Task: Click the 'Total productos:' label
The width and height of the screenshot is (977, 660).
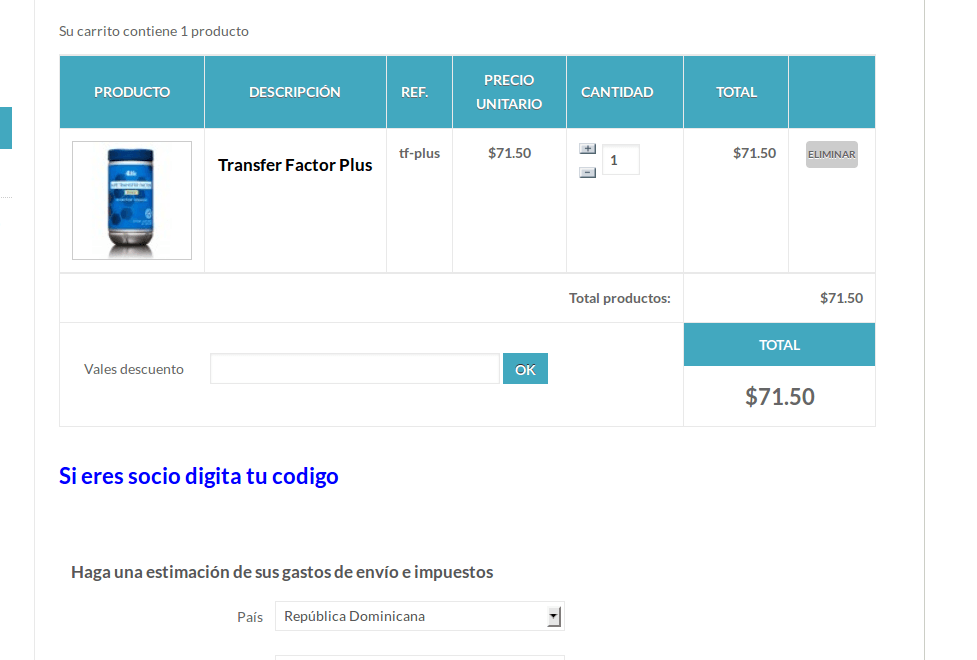Action: (x=619, y=299)
